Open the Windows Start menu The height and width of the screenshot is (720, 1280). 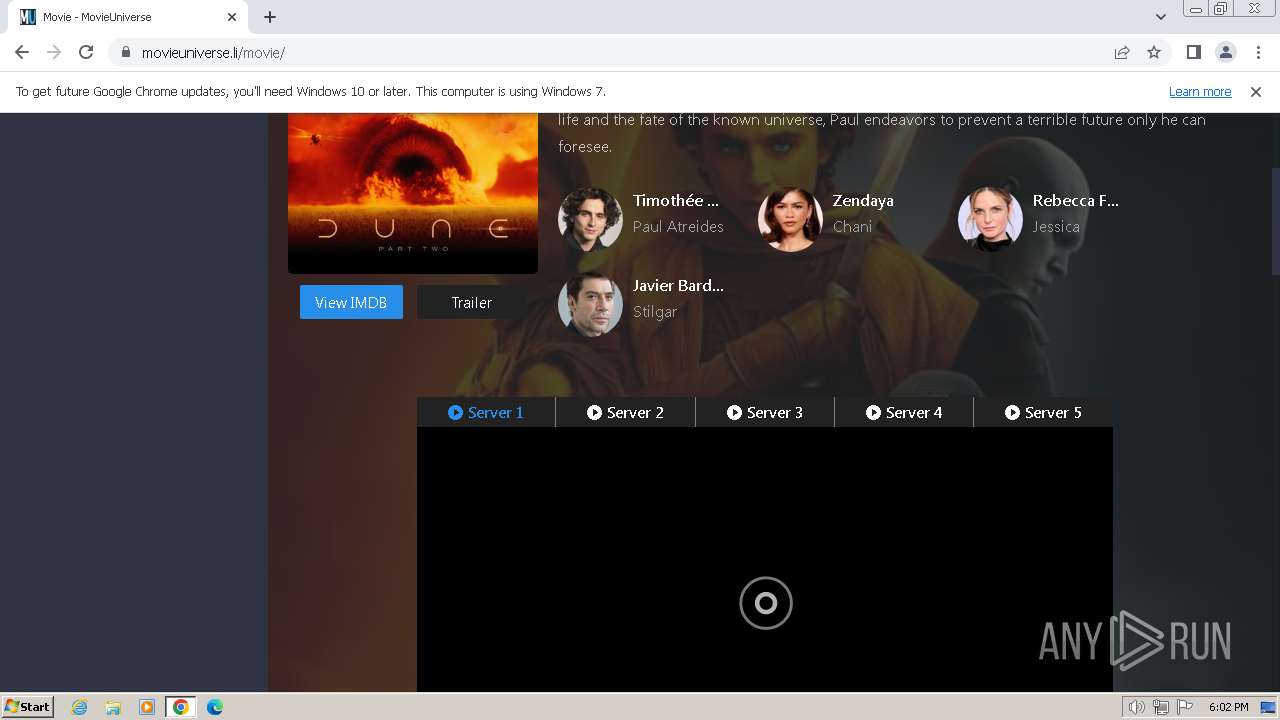coord(28,706)
